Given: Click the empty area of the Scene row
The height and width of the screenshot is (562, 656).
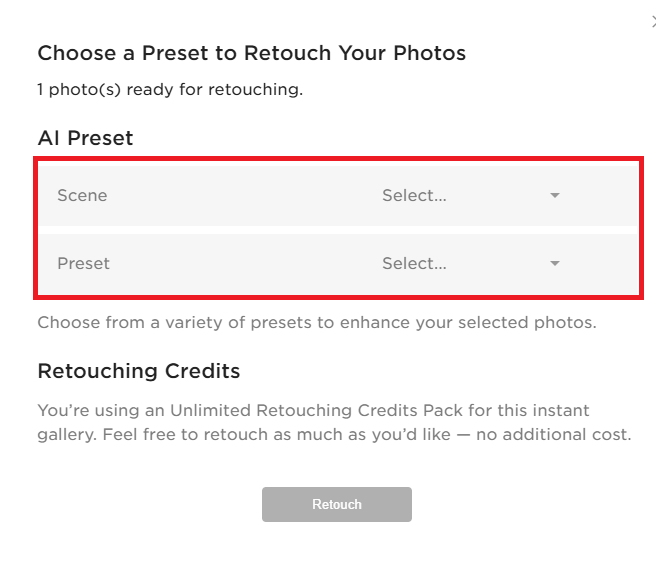Looking at the screenshot, I should [243, 195].
